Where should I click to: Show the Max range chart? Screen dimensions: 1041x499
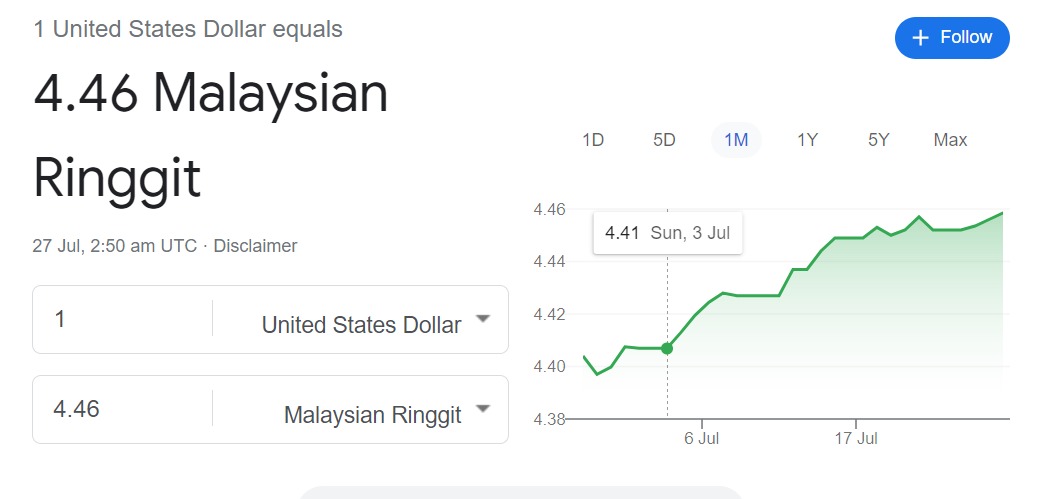coord(950,140)
